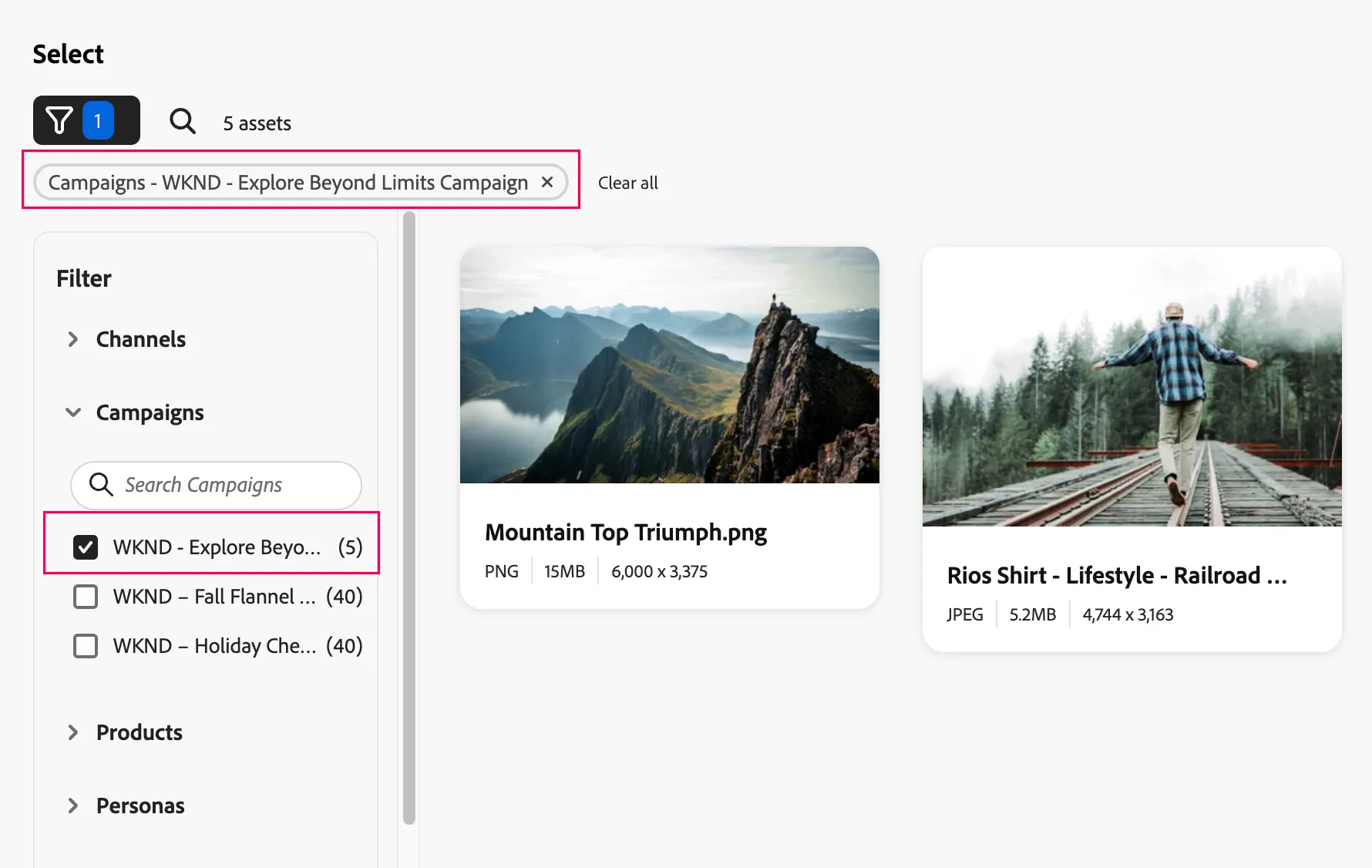The height and width of the screenshot is (868, 1372).
Task: Check WKND – Holiday Che... campaign checkbox
Action: pyautogui.click(x=86, y=646)
